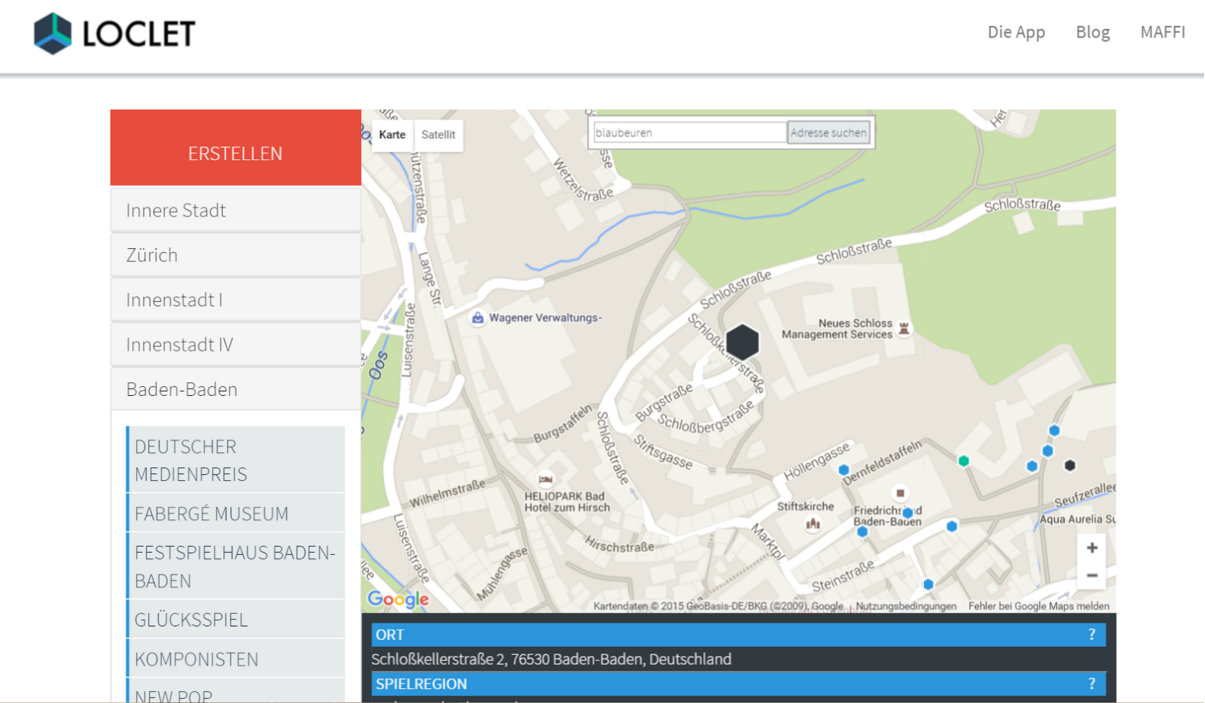Click the address text Schloßkellerstraße 2, 76530 Baden-Baden
The width and height of the screenshot is (1205, 703).
coord(551,659)
